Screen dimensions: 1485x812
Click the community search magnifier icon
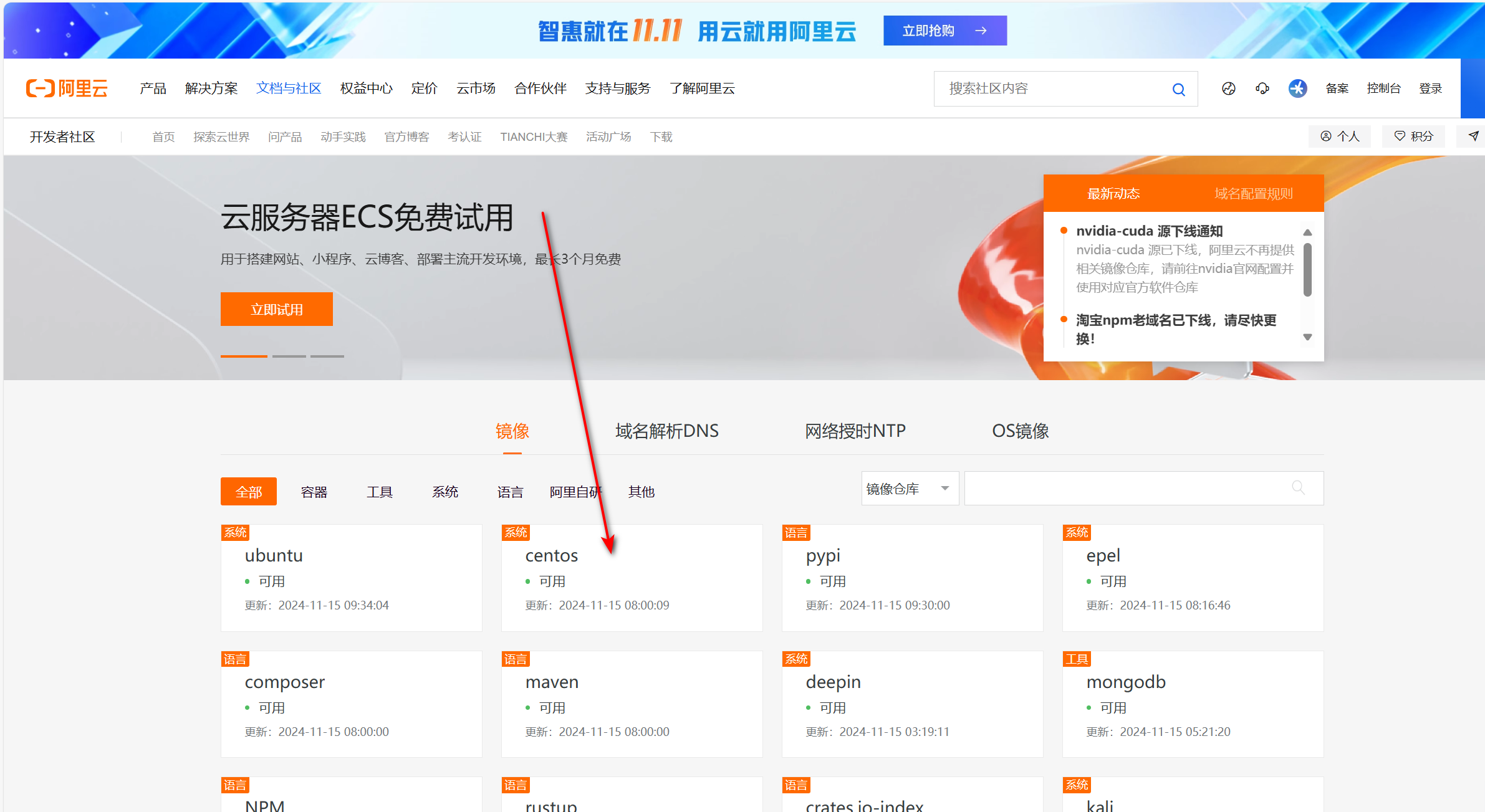(x=1178, y=89)
